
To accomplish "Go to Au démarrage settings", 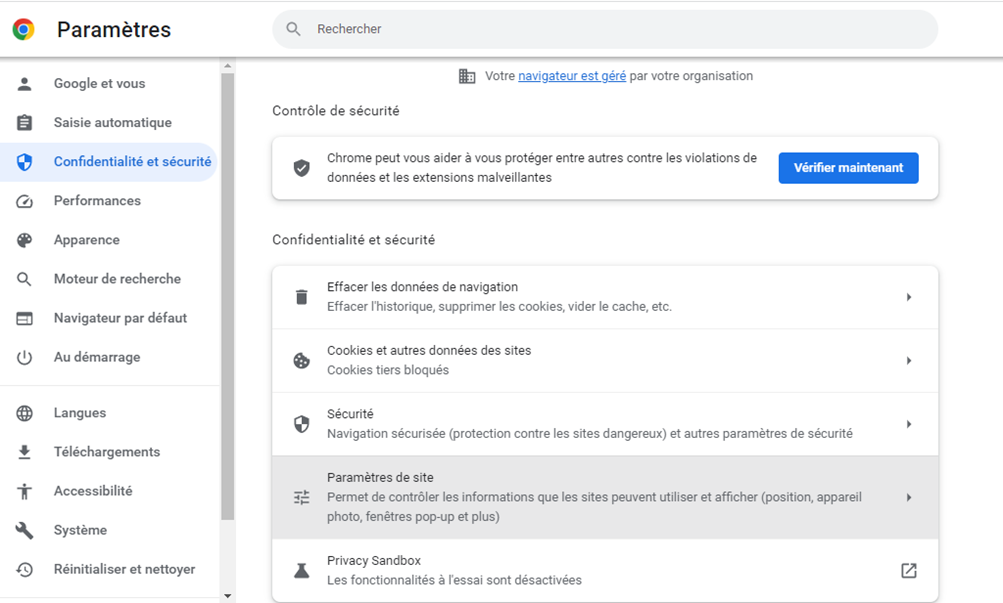I will tap(97, 357).
